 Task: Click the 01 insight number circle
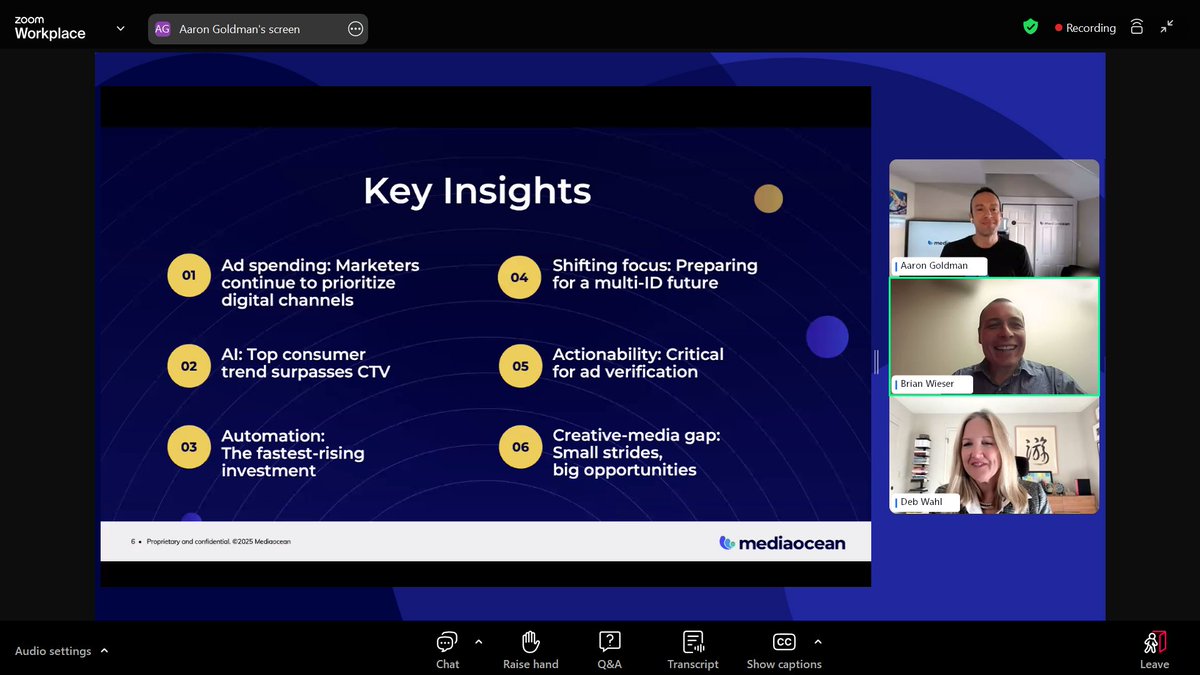pyautogui.click(x=189, y=275)
